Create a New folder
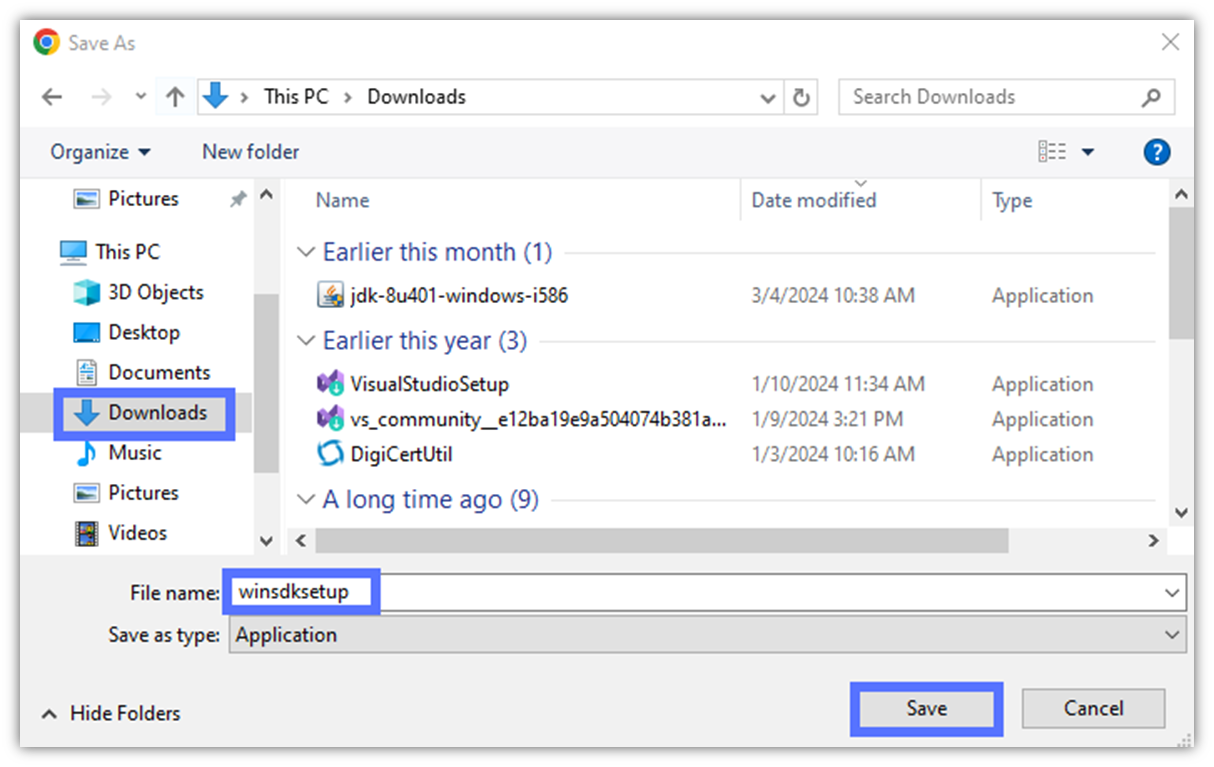Image resolution: width=1214 pixels, height=767 pixels. point(250,151)
